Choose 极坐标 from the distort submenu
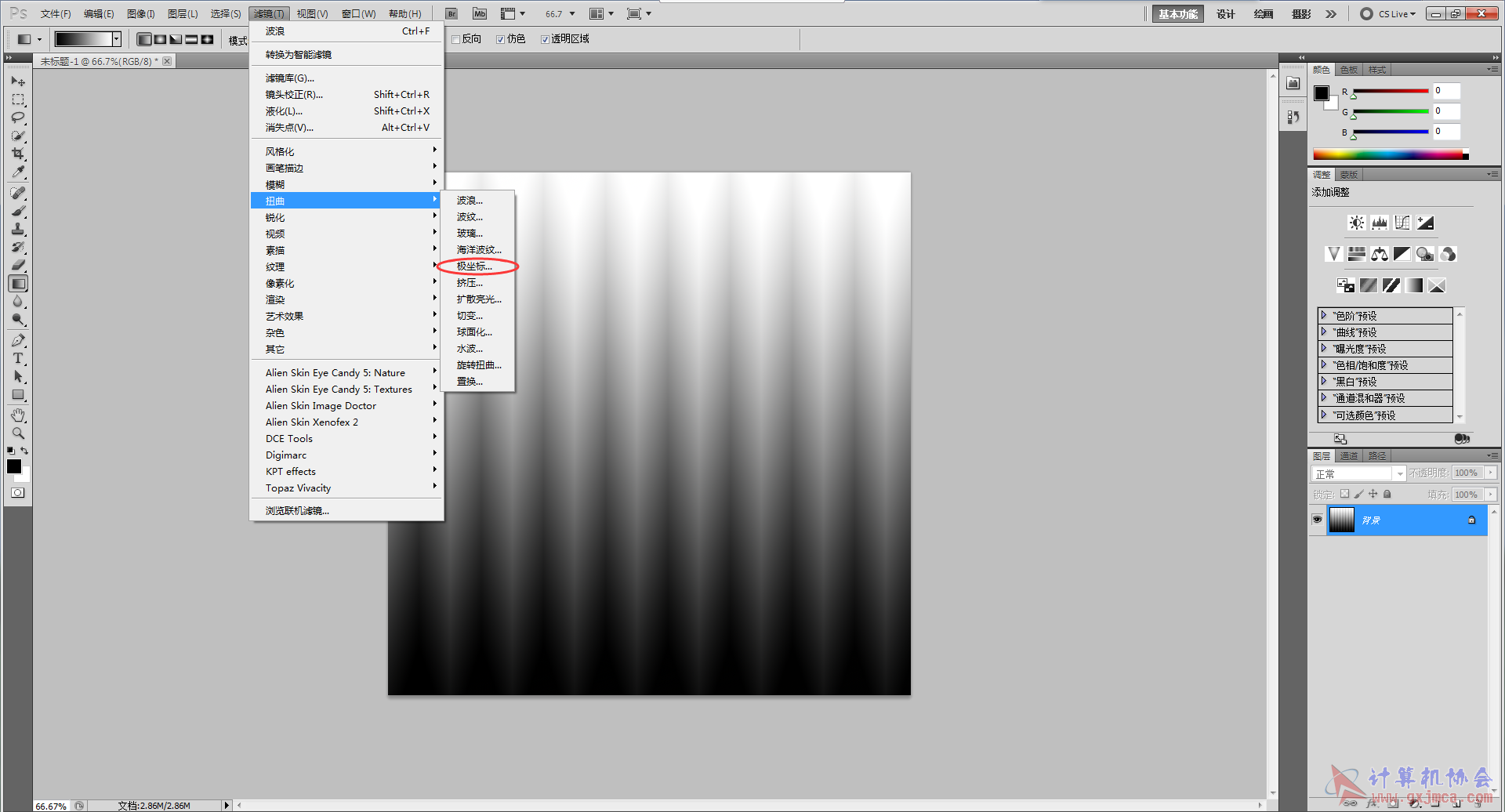 point(474,266)
